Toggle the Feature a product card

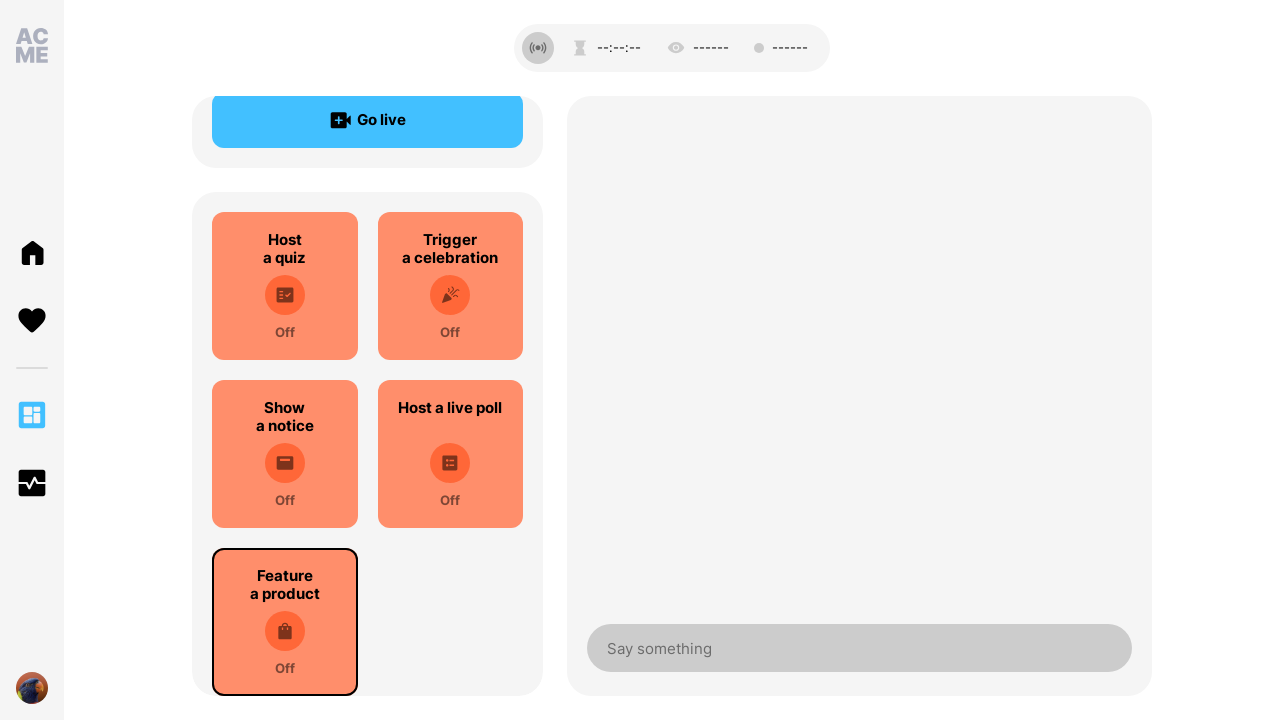click(x=285, y=622)
